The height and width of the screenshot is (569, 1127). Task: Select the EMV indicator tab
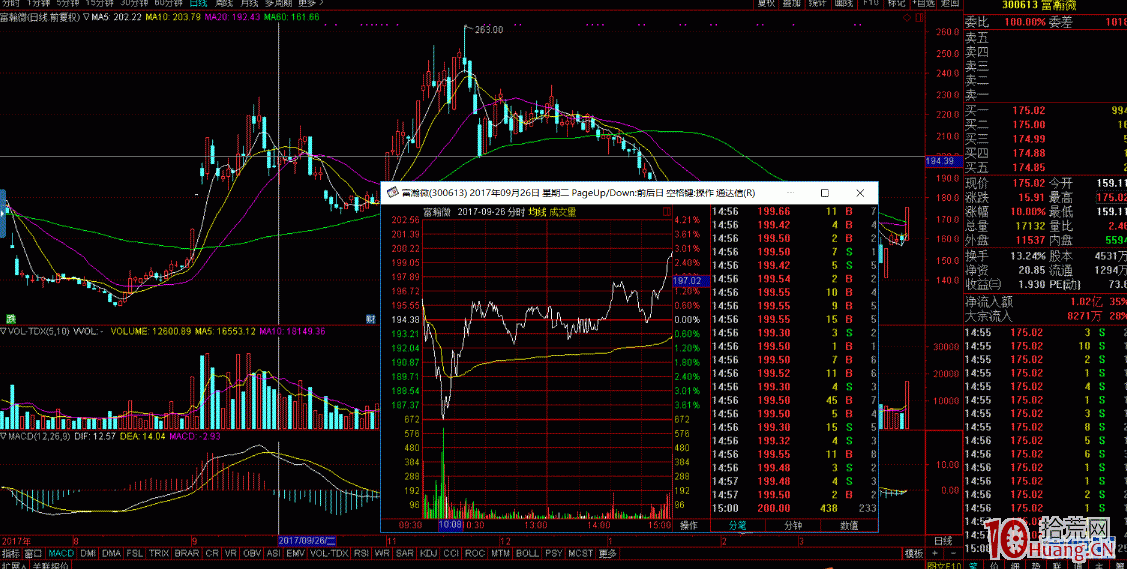(x=295, y=553)
